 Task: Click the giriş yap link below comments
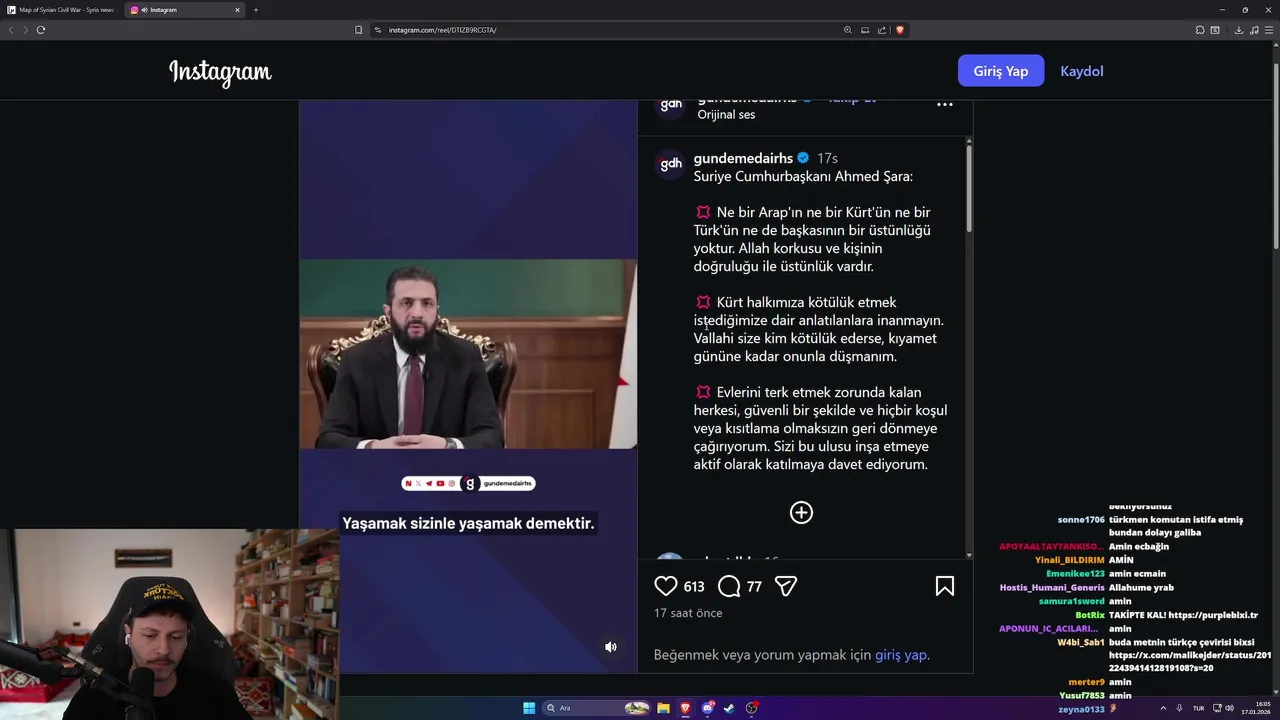coord(901,655)
